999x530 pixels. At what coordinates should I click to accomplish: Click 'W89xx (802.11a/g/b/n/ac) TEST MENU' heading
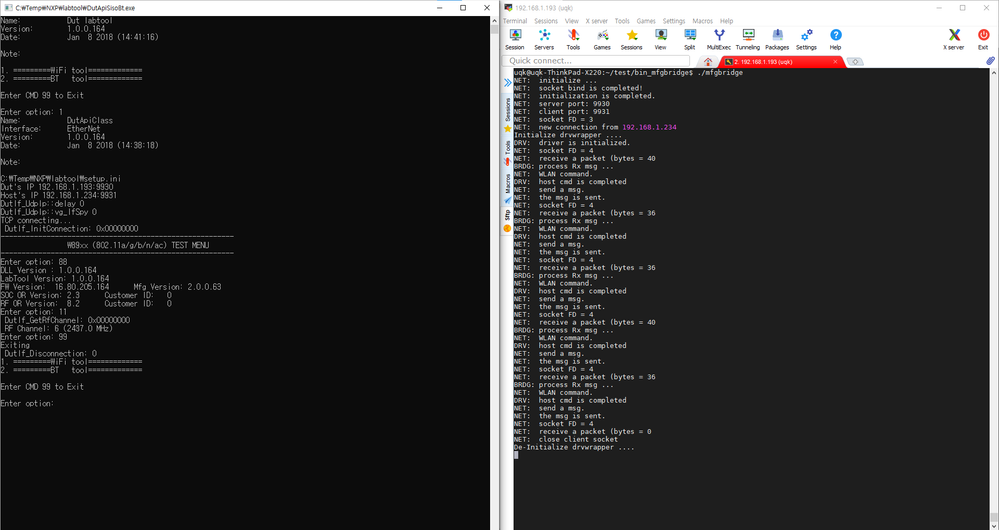coord(138,245)
